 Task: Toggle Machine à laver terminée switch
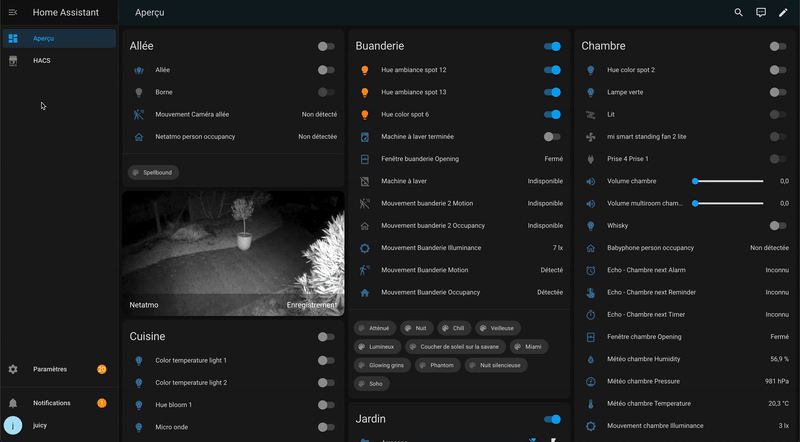tap(552, 137)
